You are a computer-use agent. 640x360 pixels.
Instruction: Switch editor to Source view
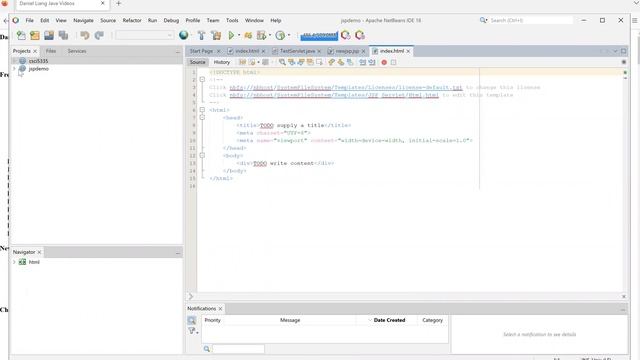[x=198, y=62]
